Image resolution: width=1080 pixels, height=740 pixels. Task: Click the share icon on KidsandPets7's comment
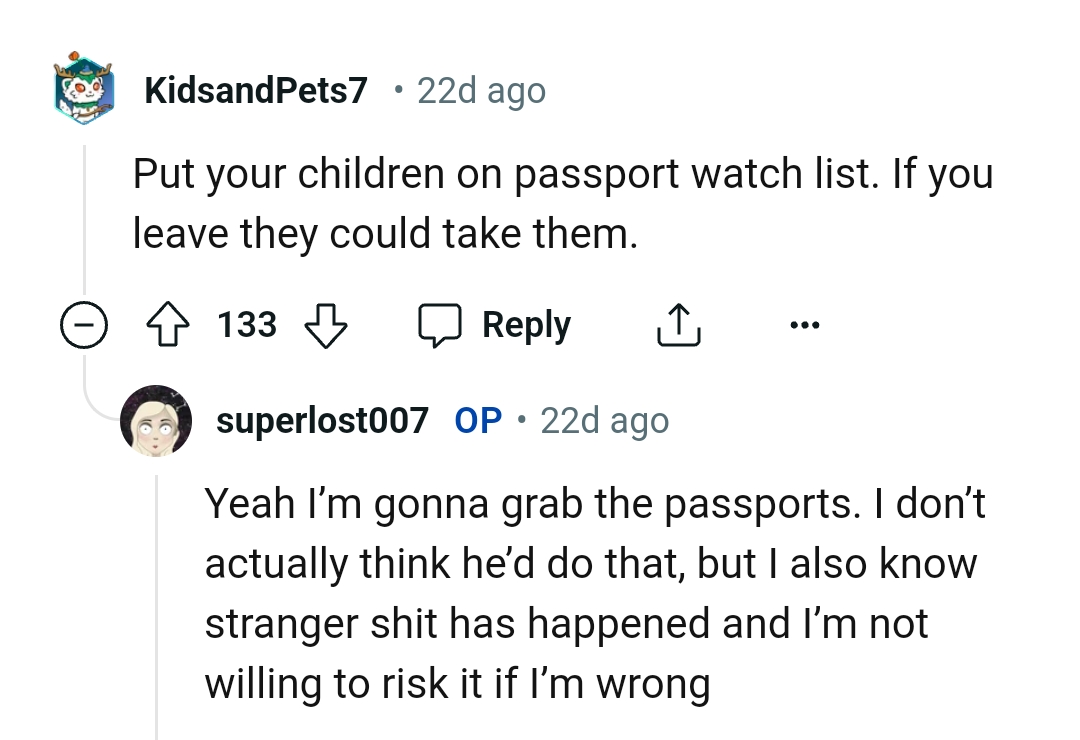678,324
